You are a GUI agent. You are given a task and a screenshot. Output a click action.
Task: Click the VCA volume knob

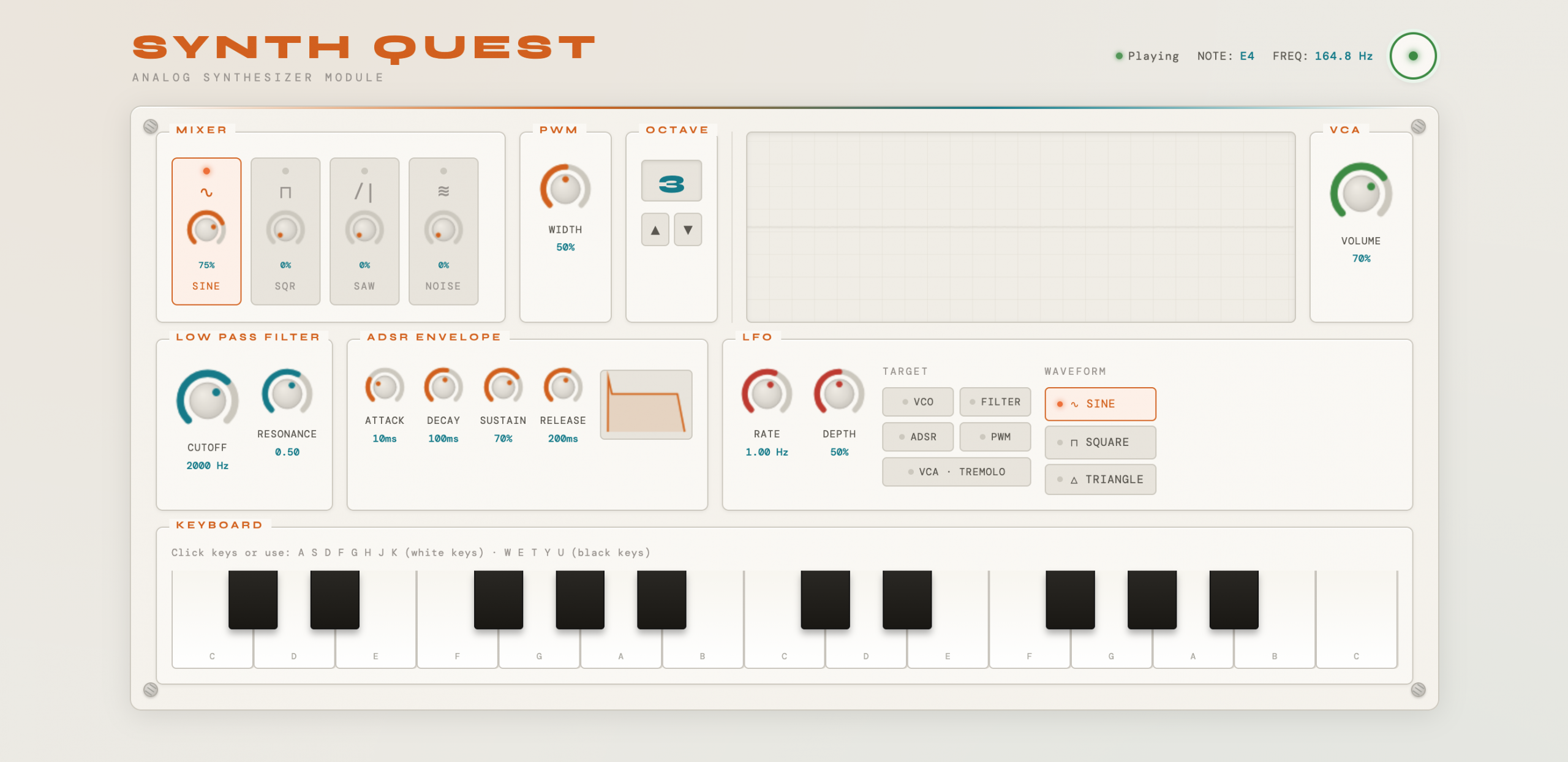1360,194
